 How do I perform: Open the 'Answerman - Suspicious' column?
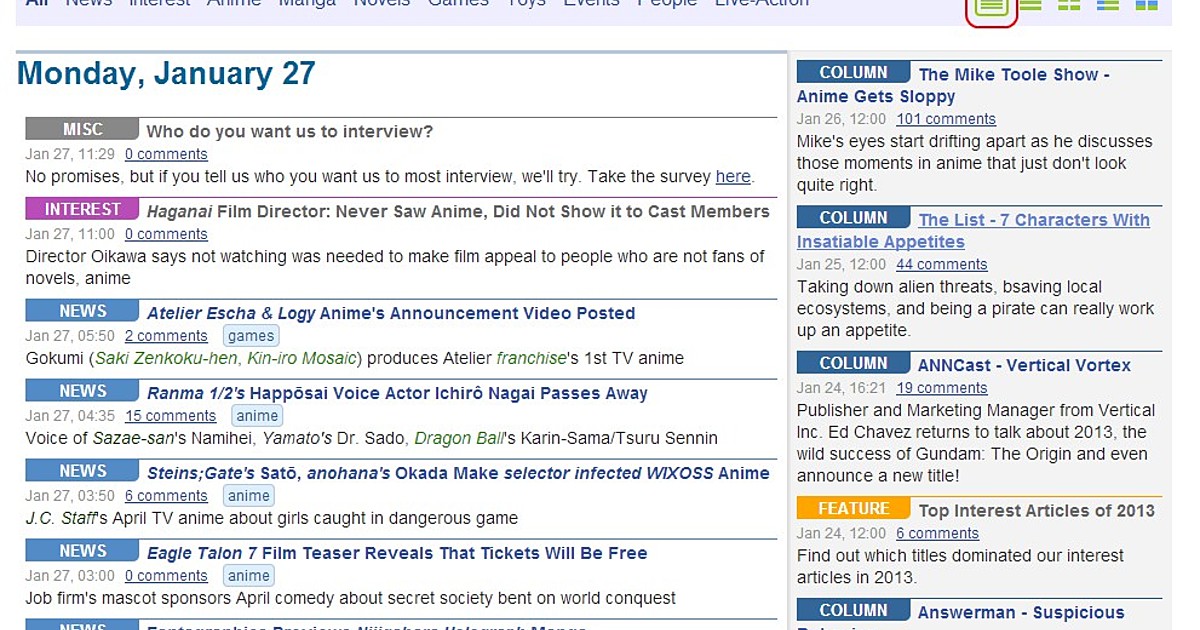tap(1021, 612)
